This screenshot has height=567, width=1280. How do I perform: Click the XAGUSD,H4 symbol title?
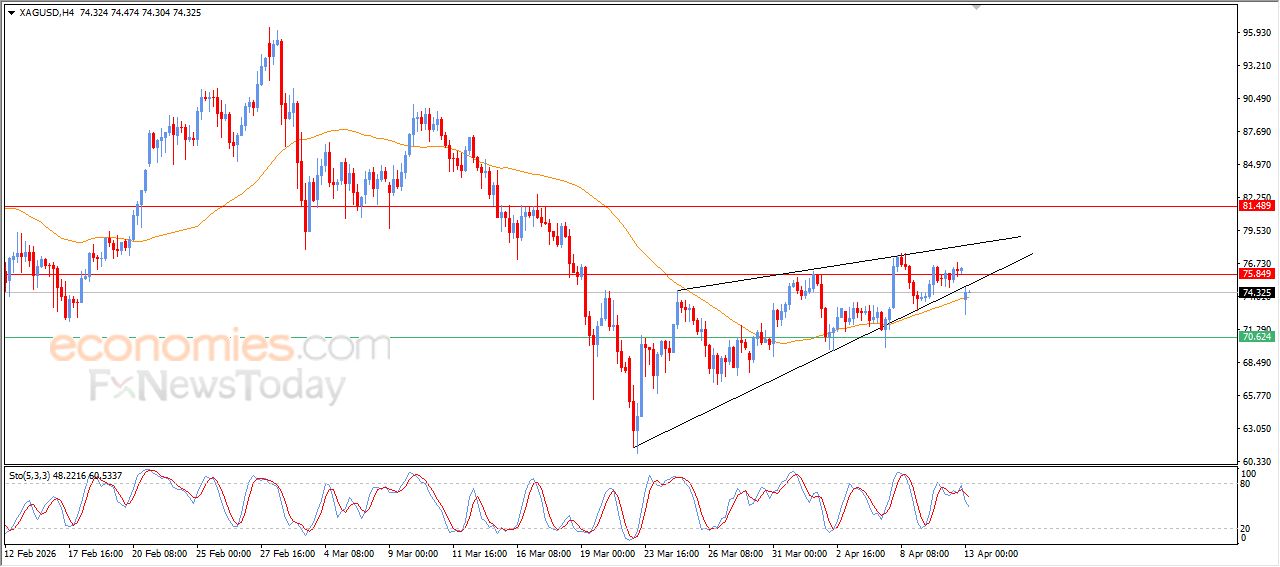[46, 13]
